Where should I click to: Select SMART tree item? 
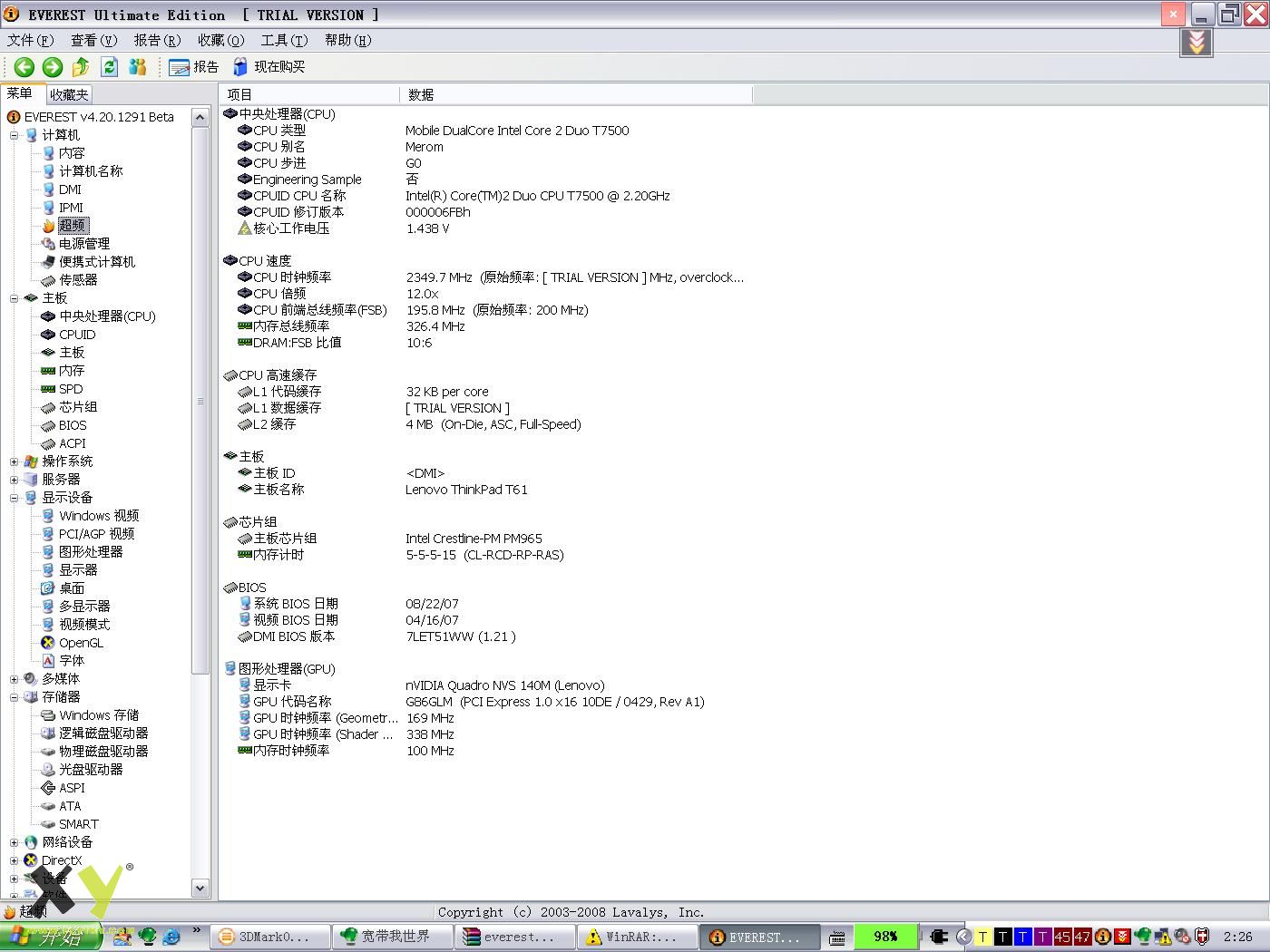click(79, 824)
